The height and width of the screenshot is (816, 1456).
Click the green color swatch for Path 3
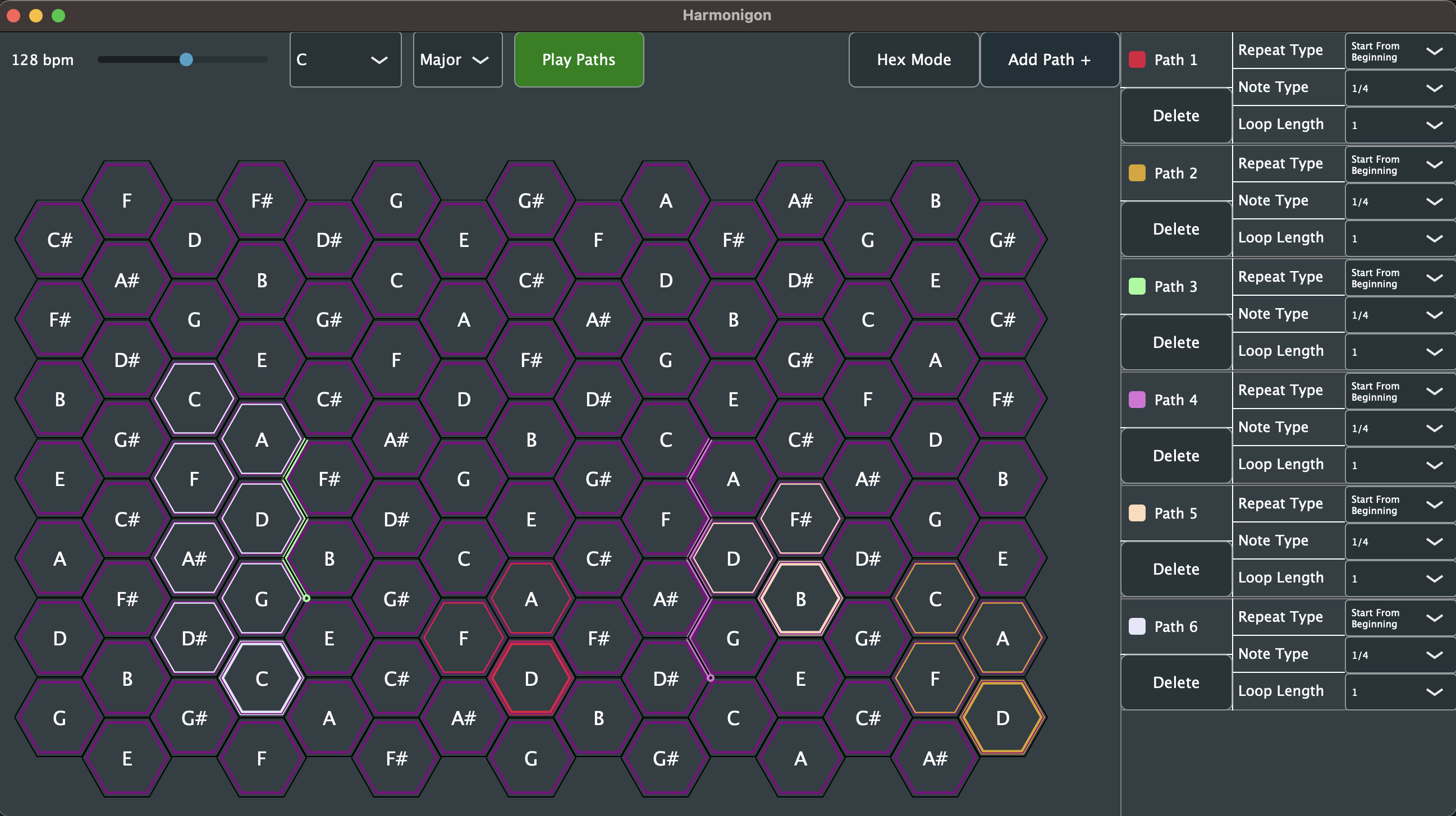tap(1137, 287)
